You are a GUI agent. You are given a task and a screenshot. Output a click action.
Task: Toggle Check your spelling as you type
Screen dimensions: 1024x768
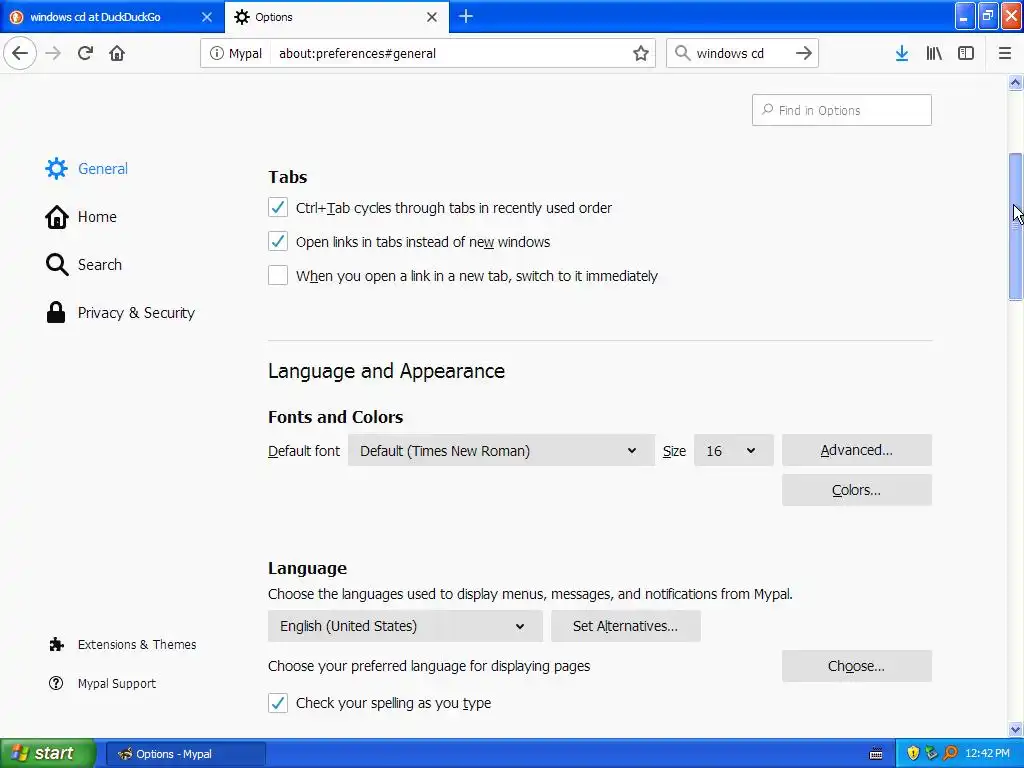[x=278, y=703]
